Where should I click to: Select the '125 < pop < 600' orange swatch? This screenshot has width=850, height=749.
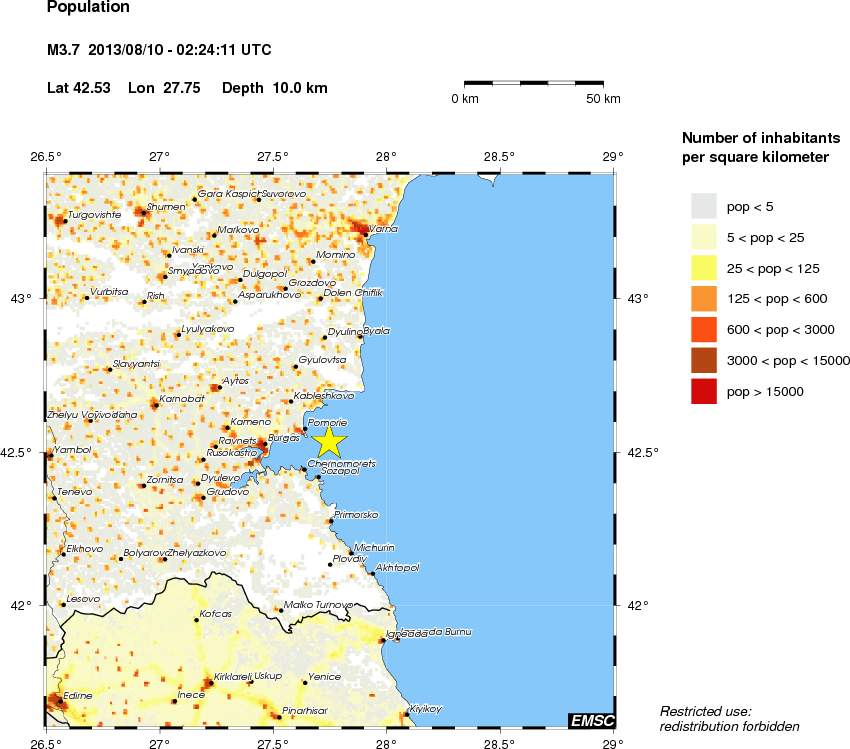[704, 299]
